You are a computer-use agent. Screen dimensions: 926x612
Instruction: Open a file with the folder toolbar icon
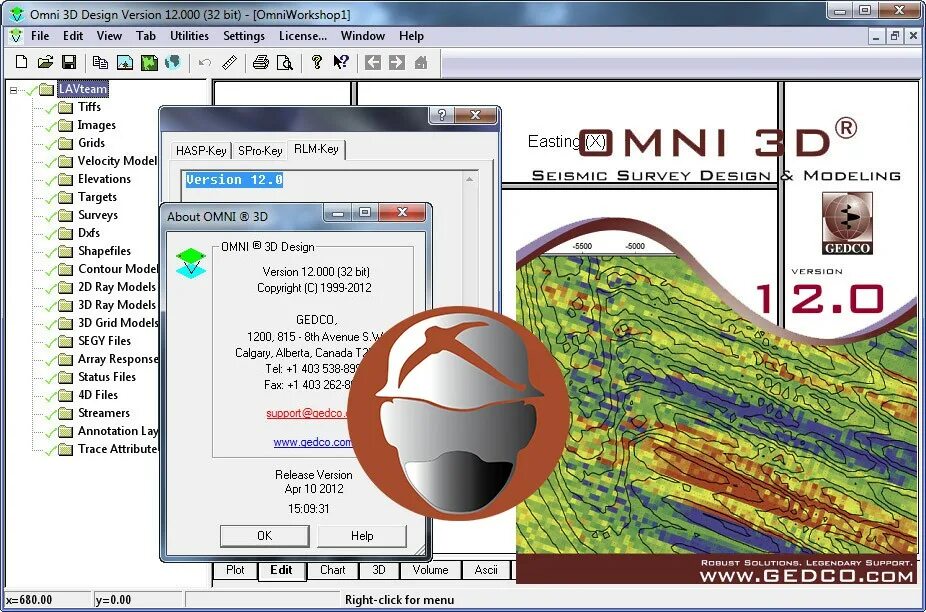pos(45,62)
